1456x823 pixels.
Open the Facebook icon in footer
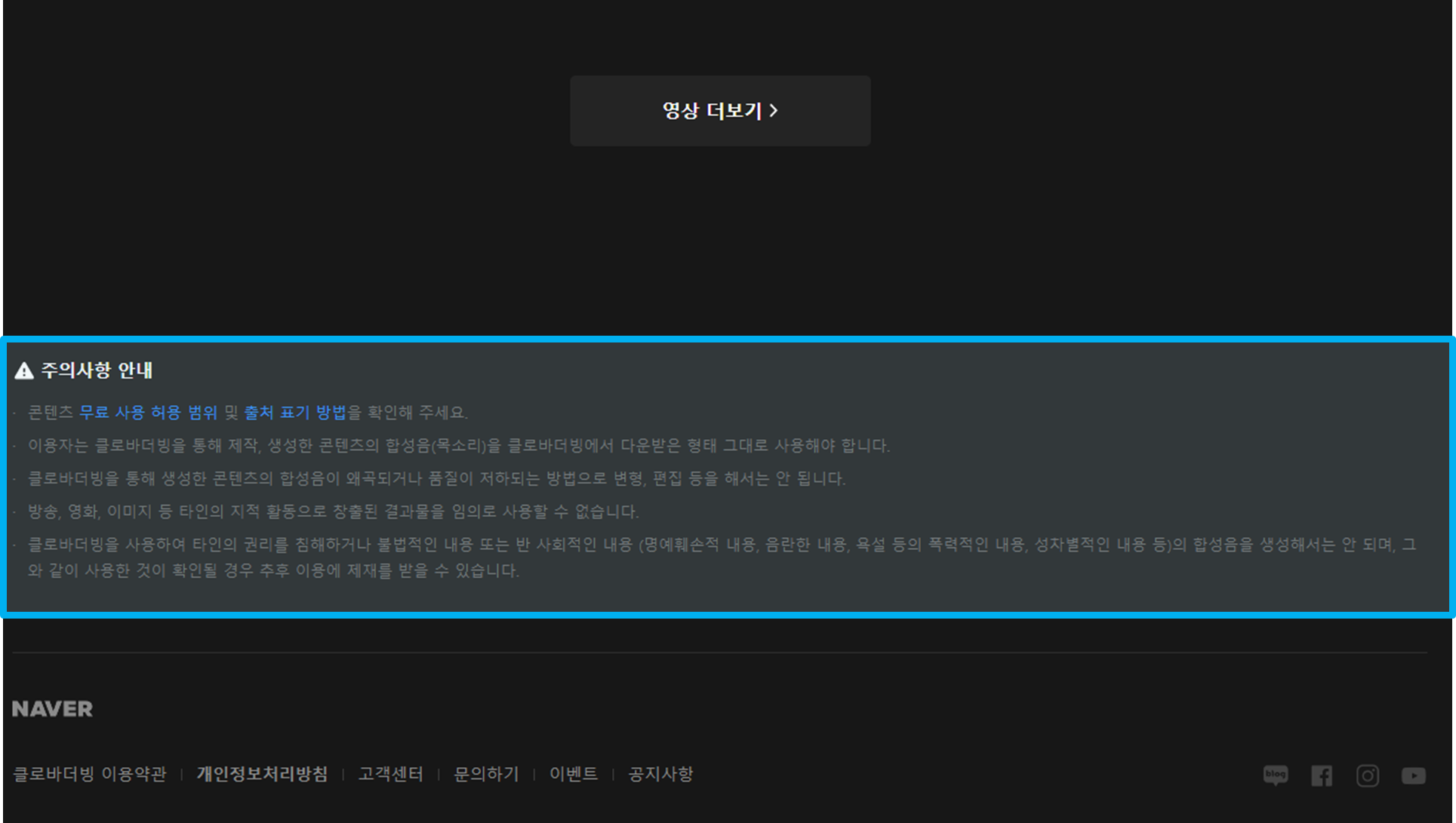(x=1322, y=775)
